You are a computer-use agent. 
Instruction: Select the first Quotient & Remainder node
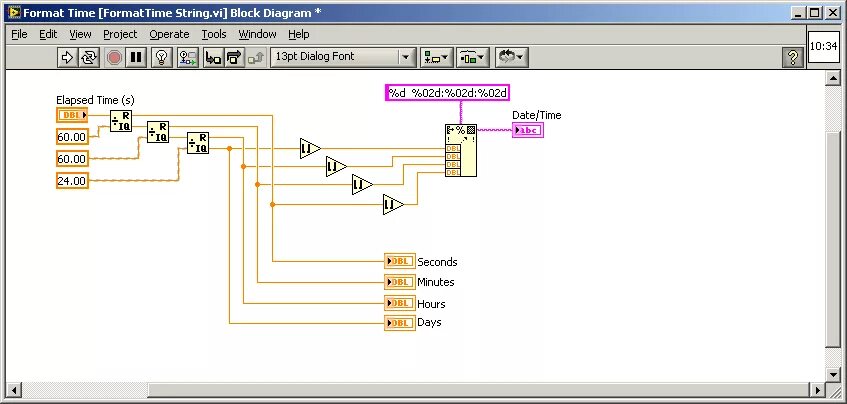tap(121, 121)
